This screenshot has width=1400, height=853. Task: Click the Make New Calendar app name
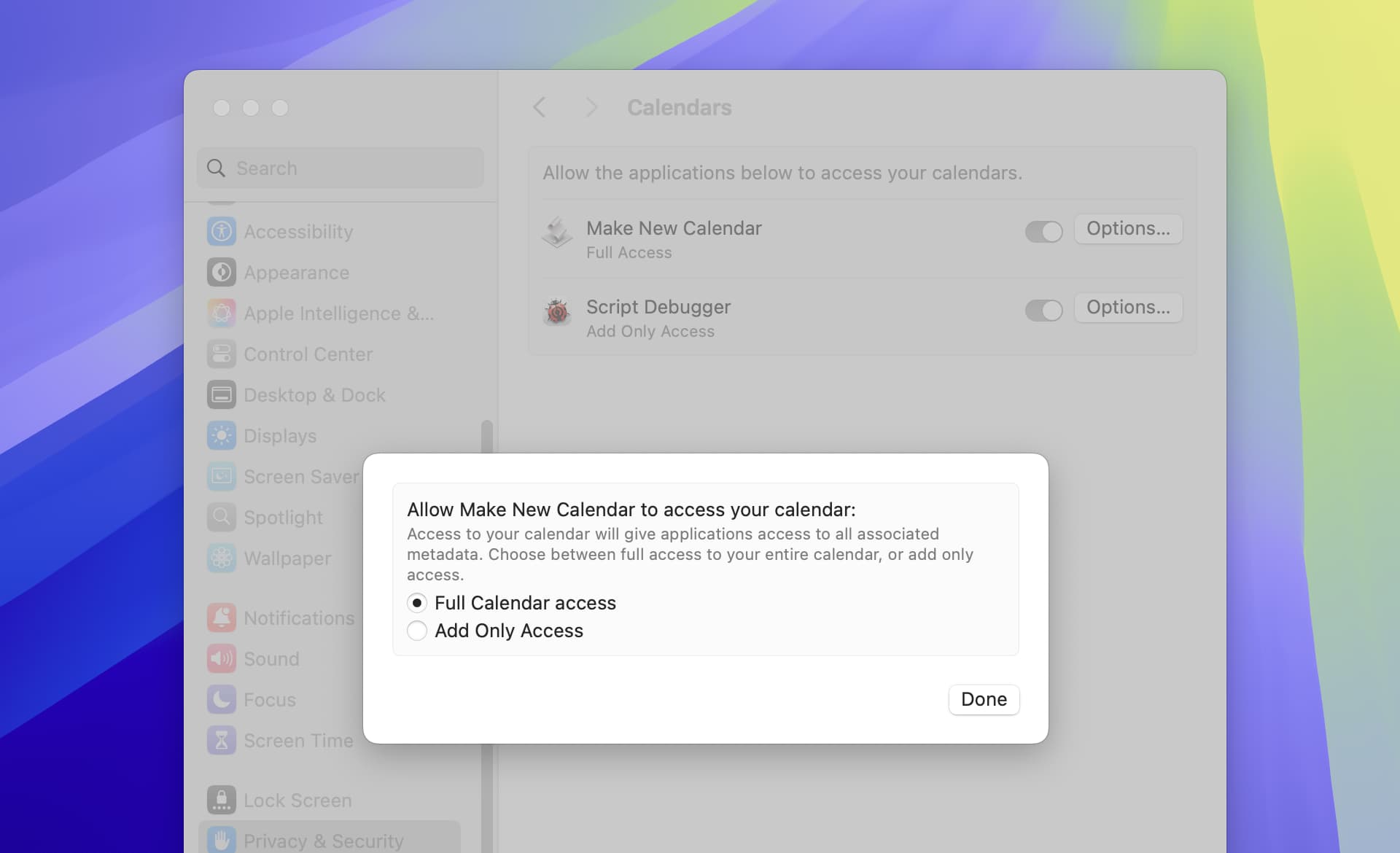click(674, 228)
